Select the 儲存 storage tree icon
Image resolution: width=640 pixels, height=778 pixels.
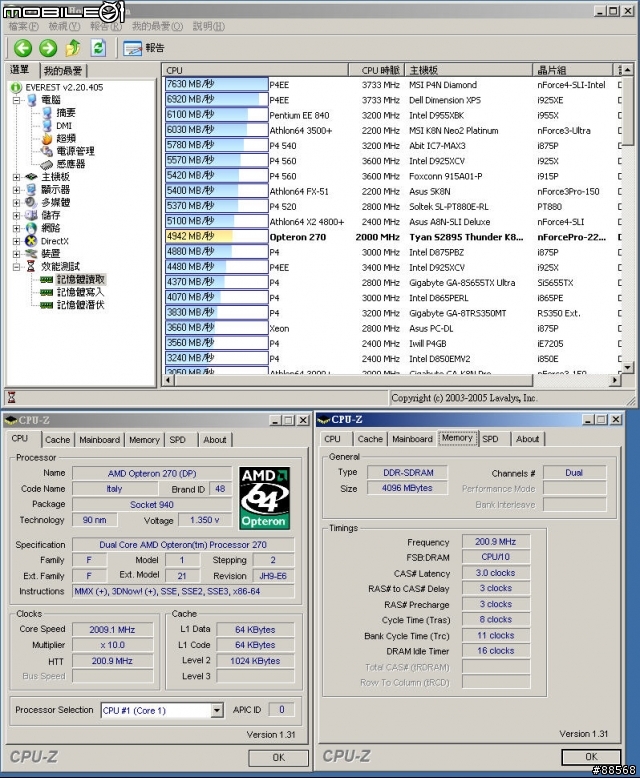32,215
